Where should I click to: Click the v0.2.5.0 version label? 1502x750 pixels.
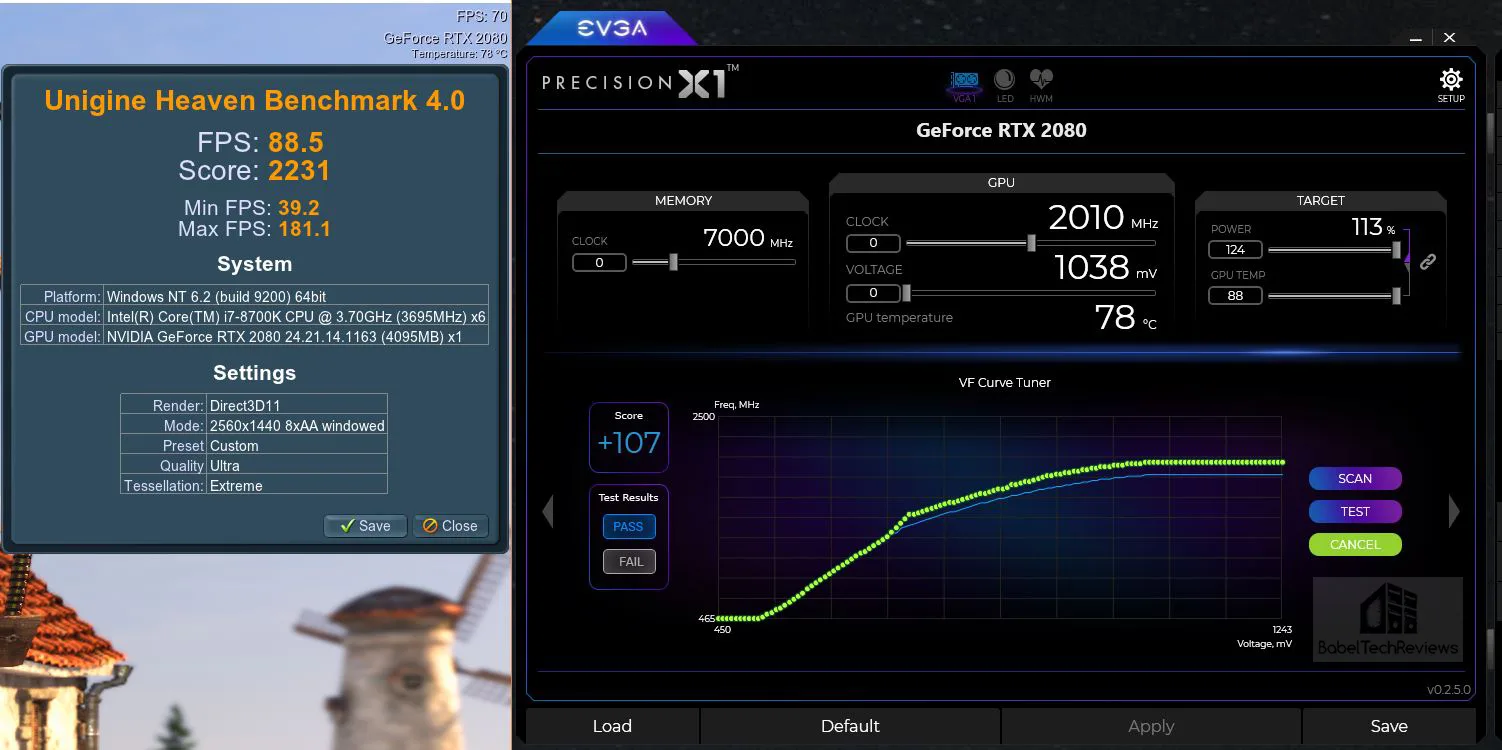(x=1448, y=690)
